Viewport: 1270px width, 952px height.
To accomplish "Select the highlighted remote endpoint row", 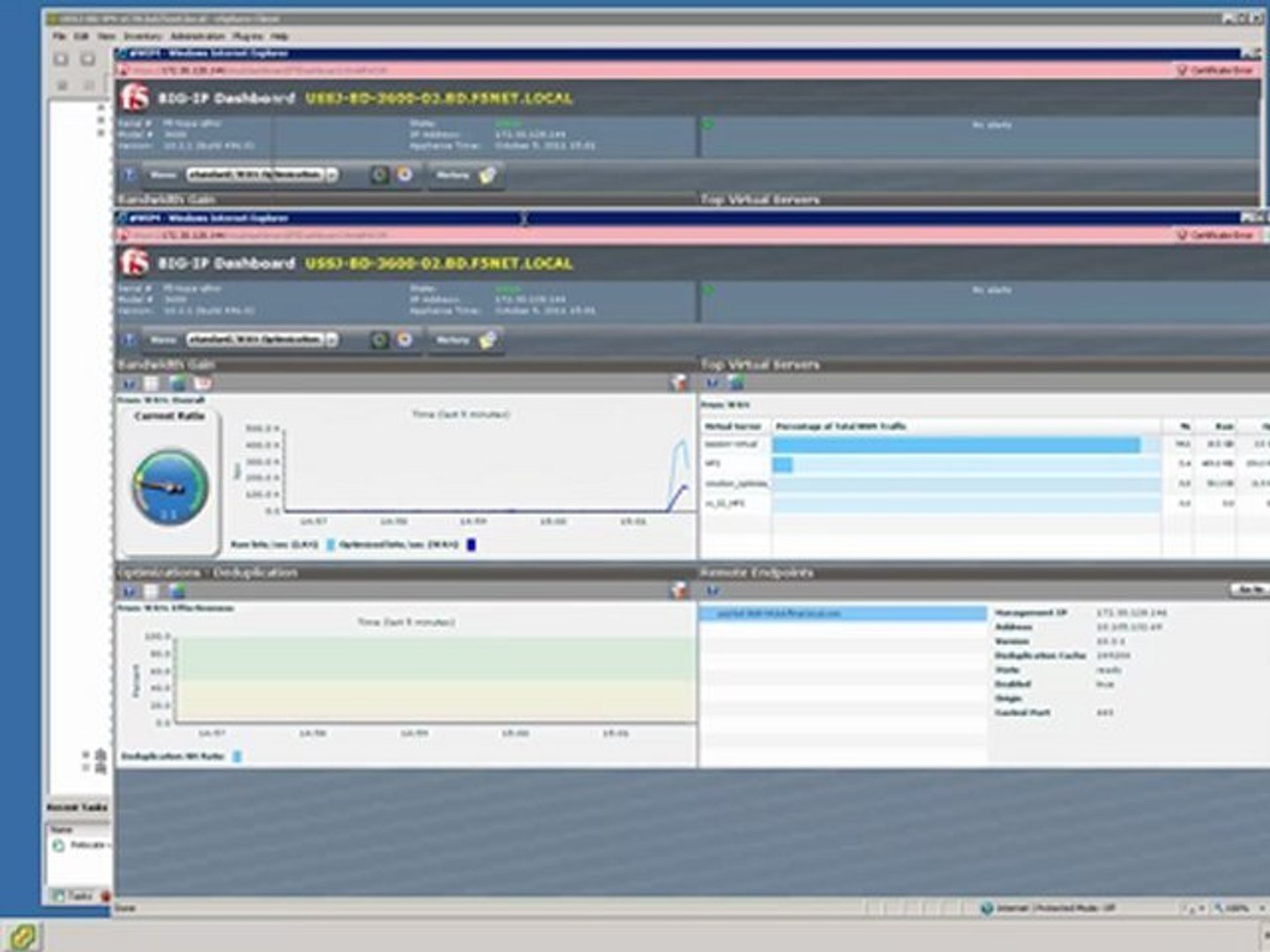I will [844, 614].
